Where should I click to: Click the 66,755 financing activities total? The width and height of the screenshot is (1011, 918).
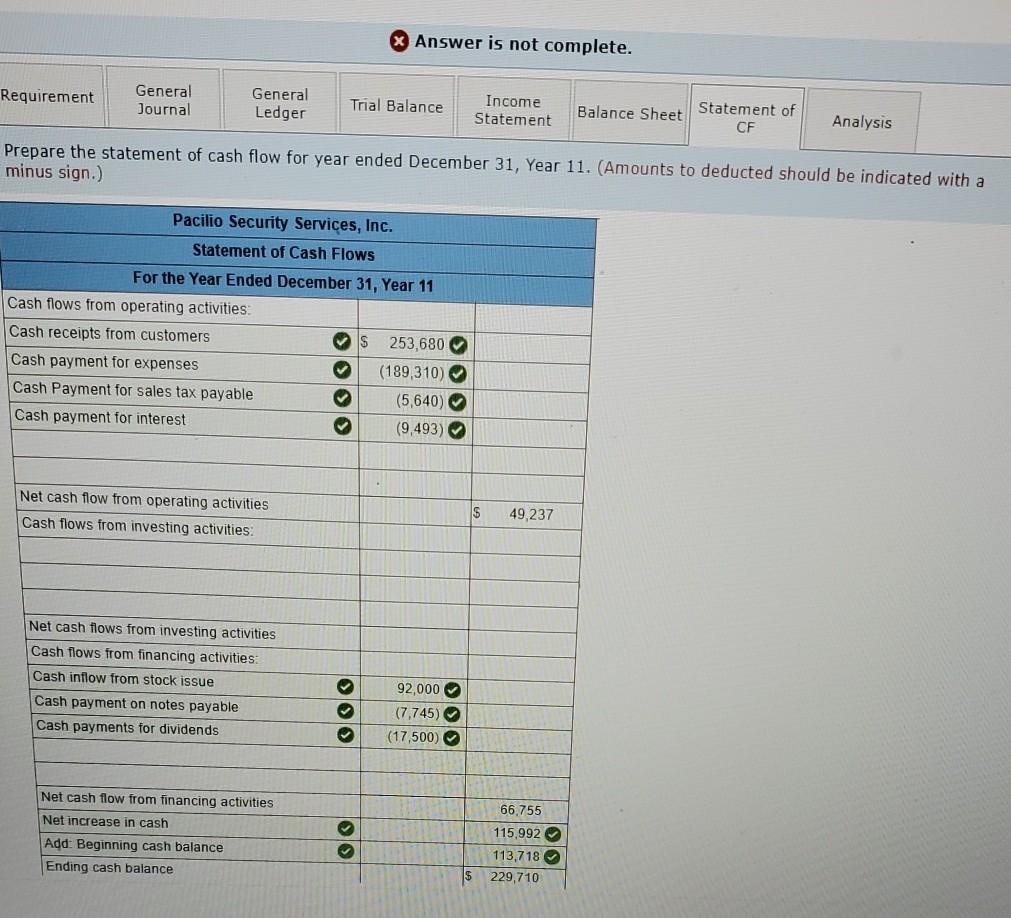click(x=518, y=810)
